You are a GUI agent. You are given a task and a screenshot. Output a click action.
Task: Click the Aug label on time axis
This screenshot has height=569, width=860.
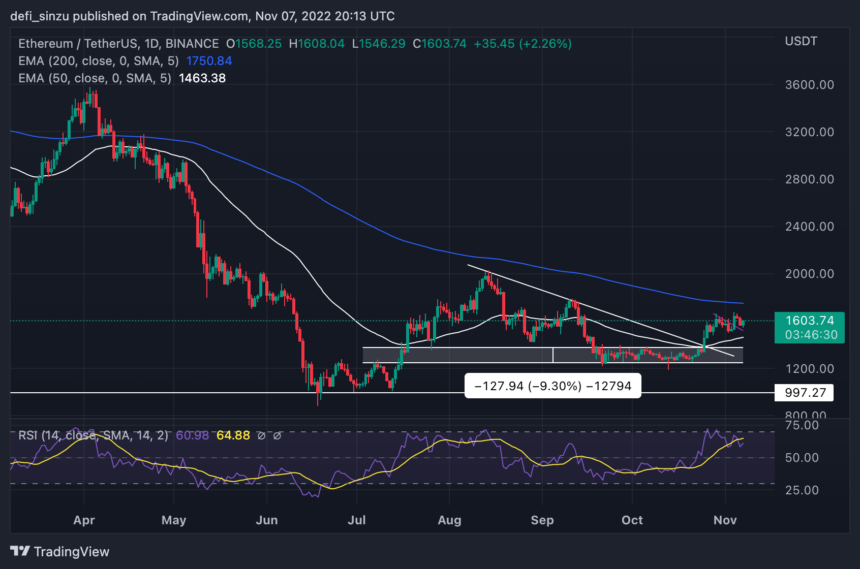(449, 521)
